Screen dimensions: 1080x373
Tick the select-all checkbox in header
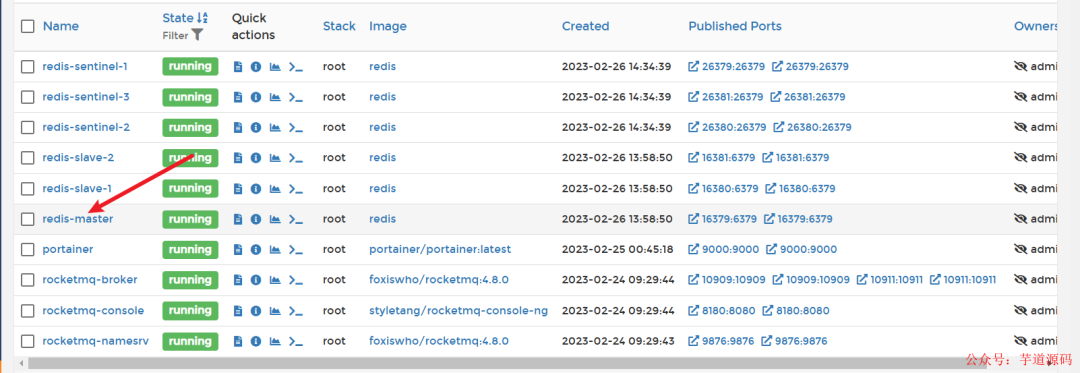(27, 26)
